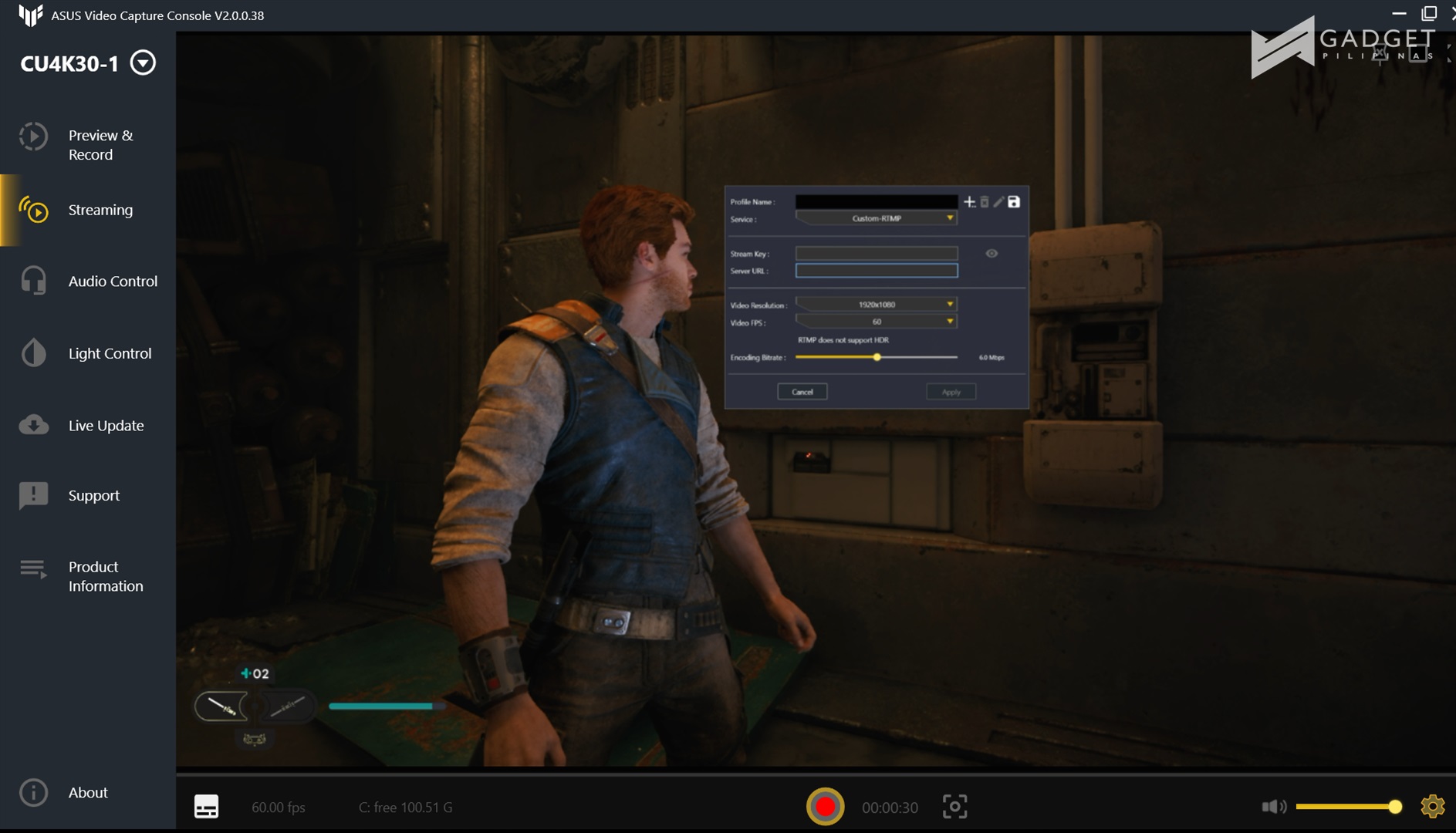This screenshot has width=1456, height=833.
Task: Open the Video Resolution dropdown
Action: [x=877, y=305]
